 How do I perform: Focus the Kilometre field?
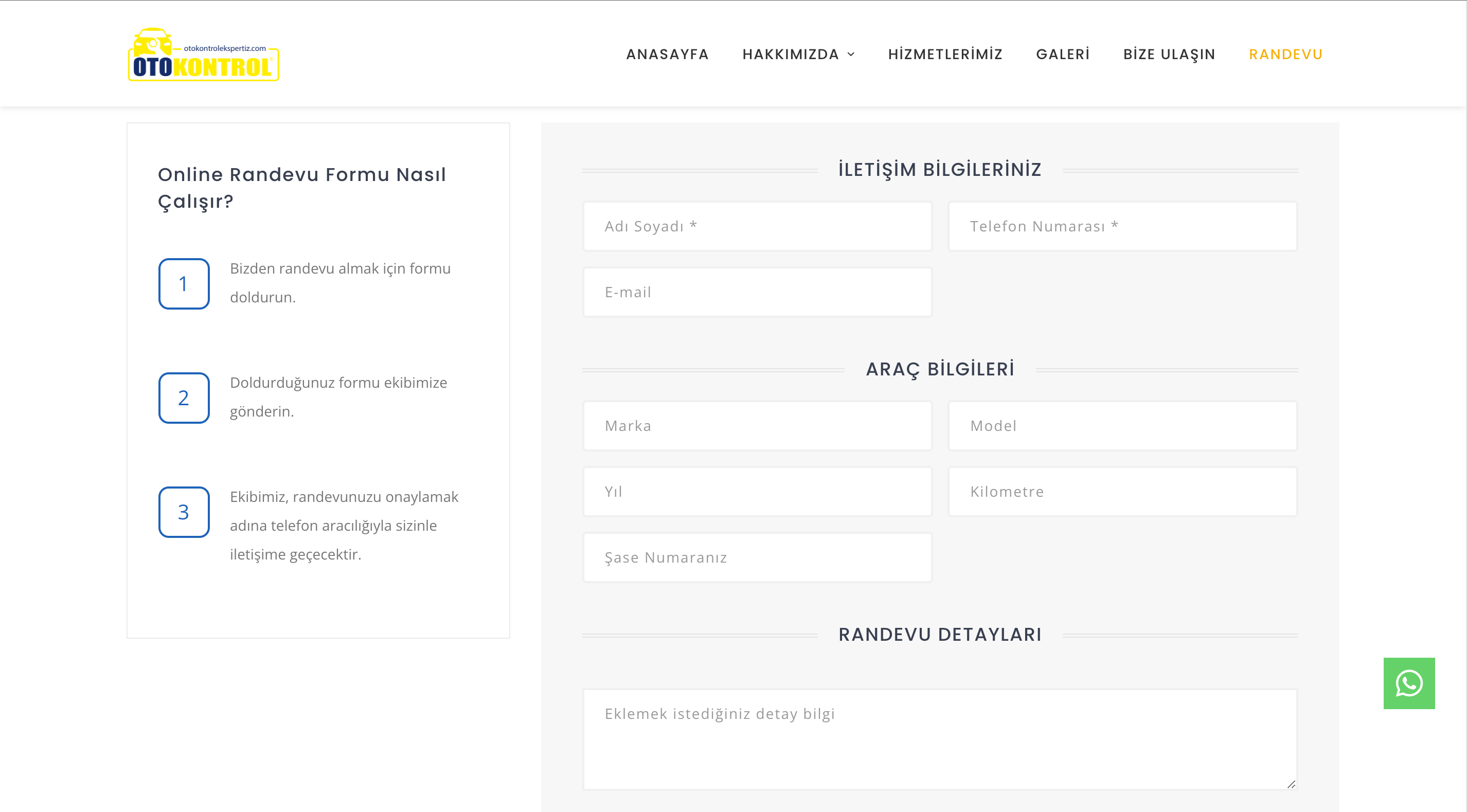[1122, 492]
